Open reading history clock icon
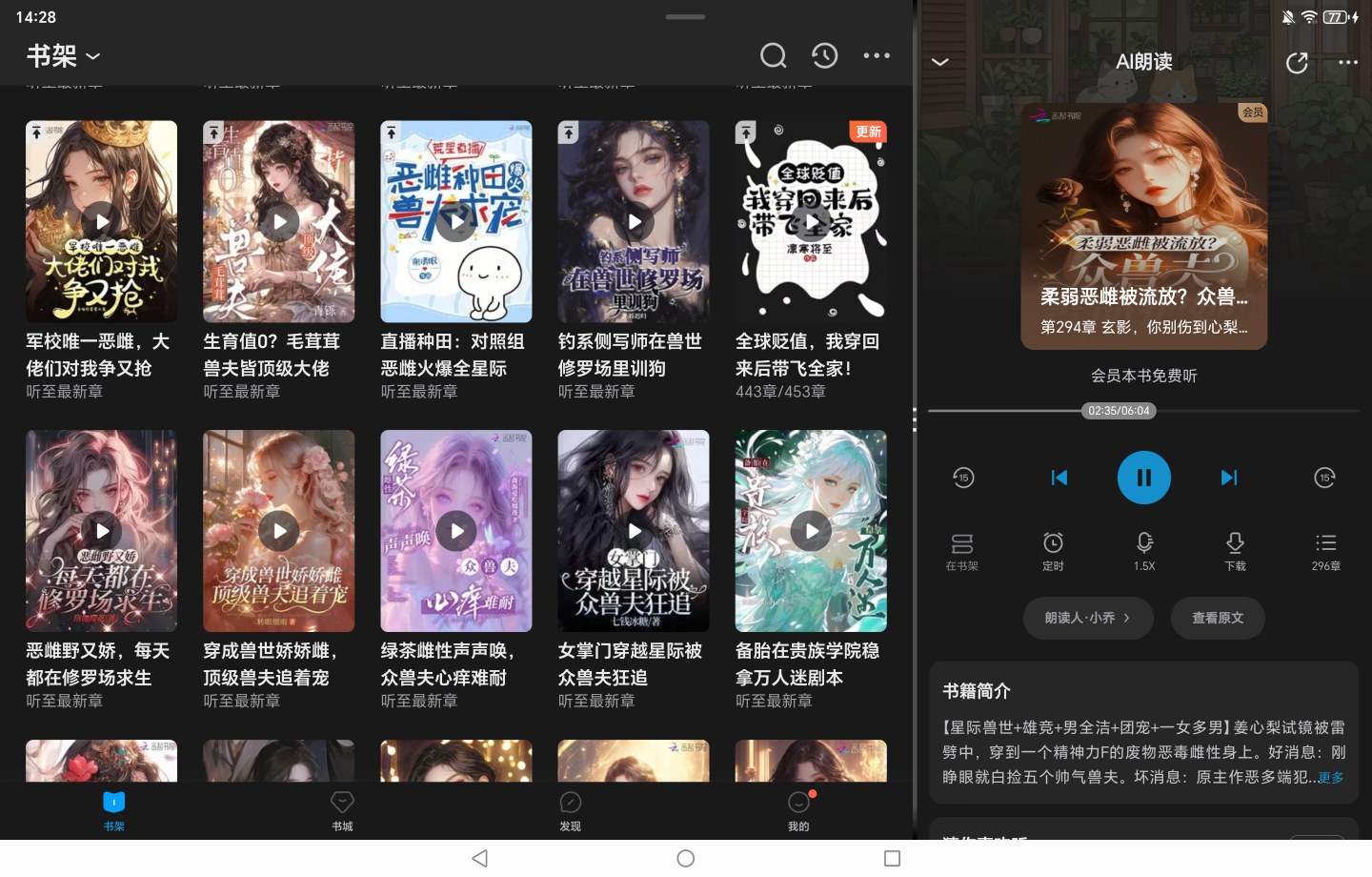The image size is (1372, 877). coord(824,56)
